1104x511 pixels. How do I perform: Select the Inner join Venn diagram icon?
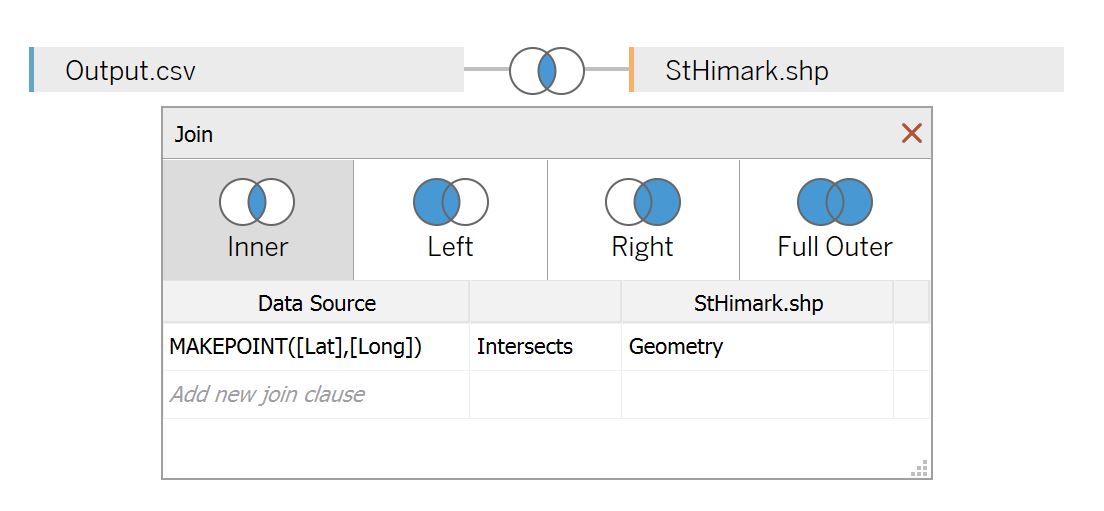(257, 202)
